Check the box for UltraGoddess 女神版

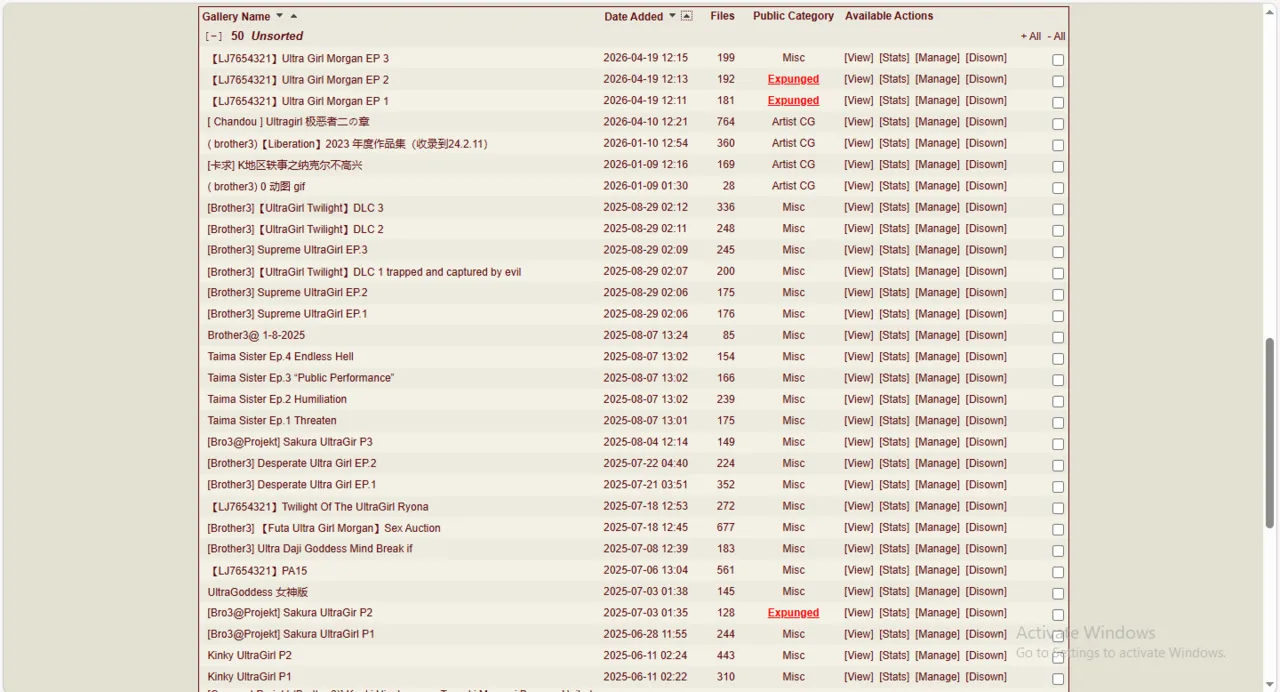coord(1058,593)
